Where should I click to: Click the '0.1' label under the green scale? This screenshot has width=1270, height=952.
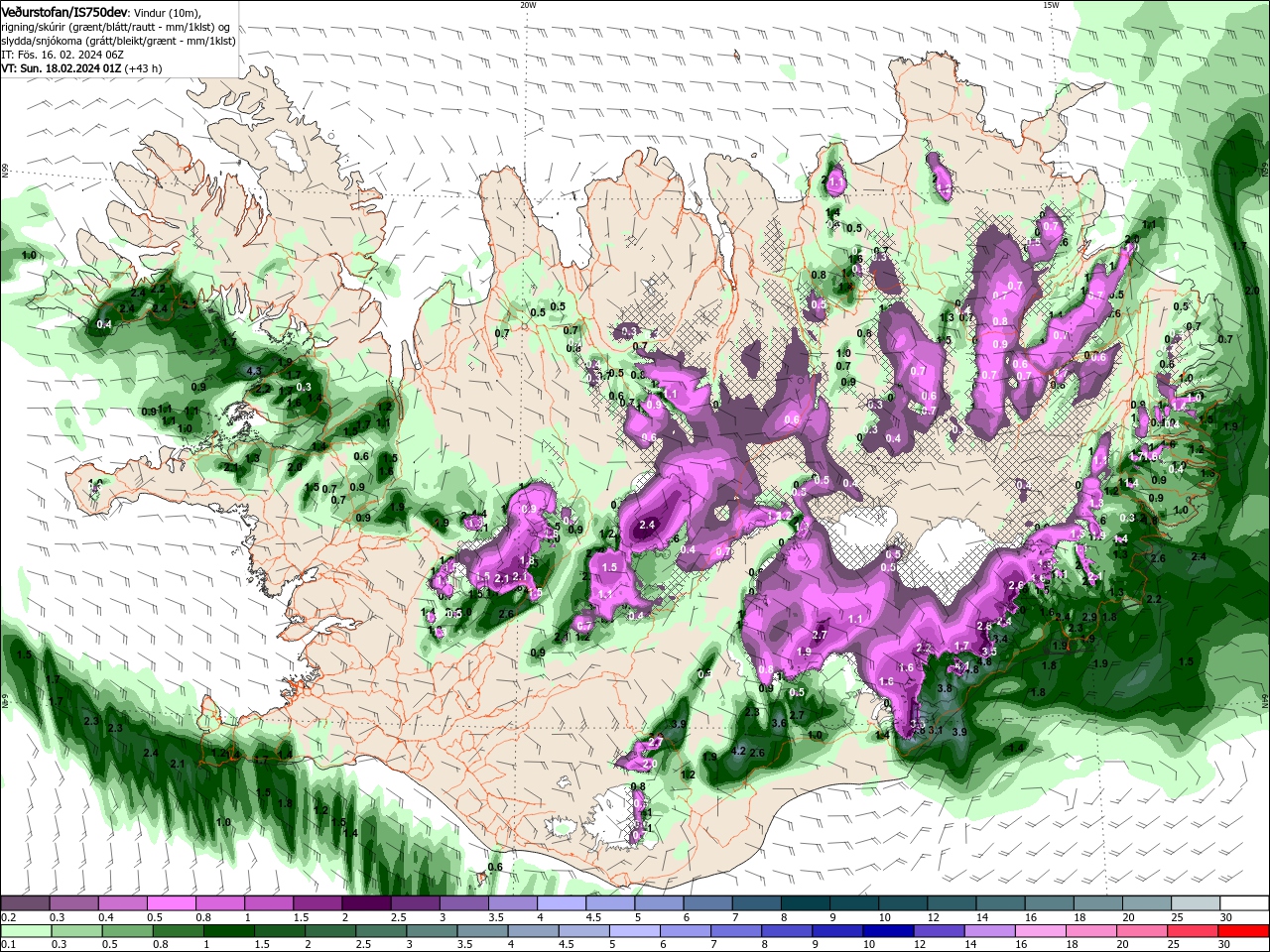click(x=8, y=944)
